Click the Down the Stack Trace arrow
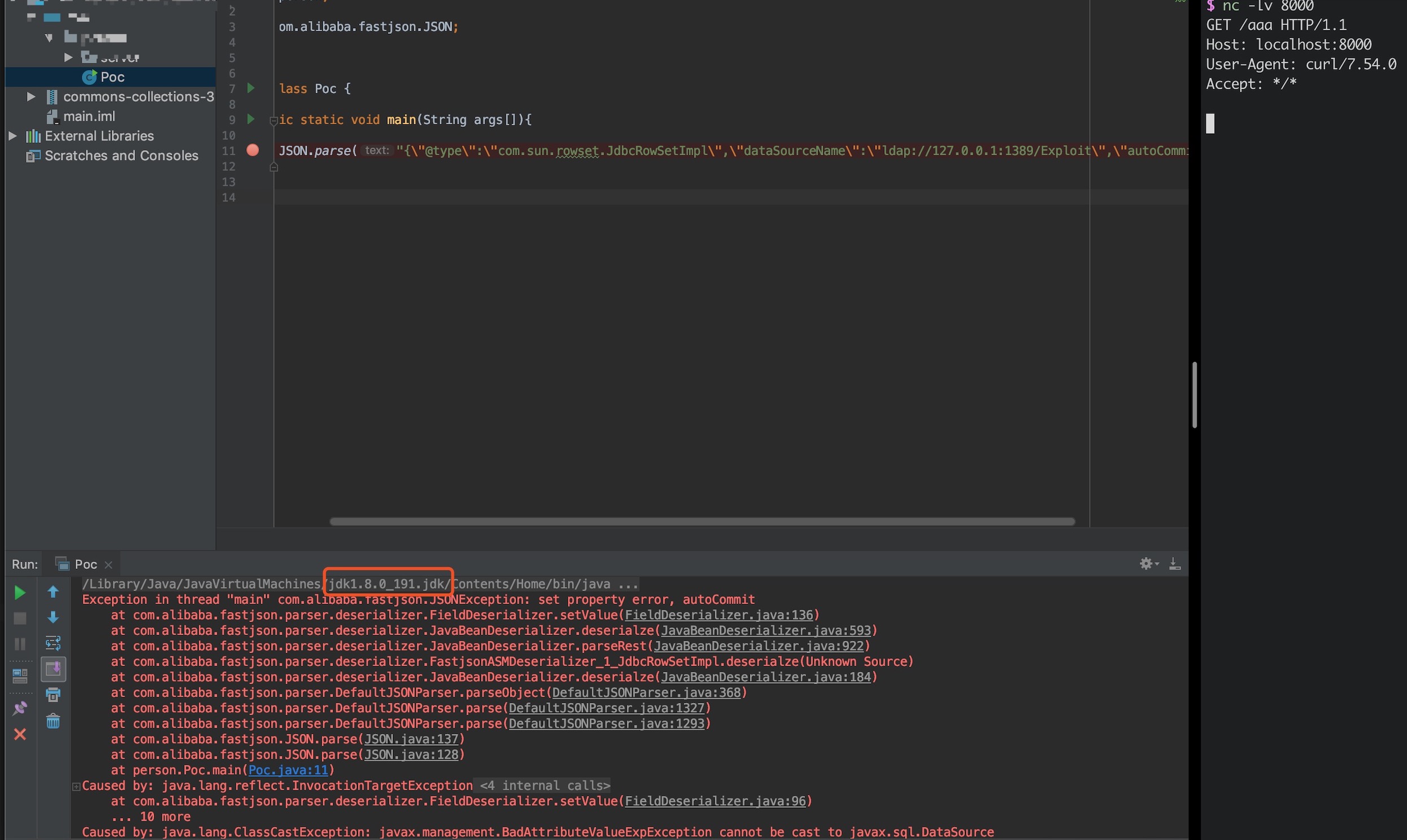The height and width of the screenshot is (840, 1407). 53,617
